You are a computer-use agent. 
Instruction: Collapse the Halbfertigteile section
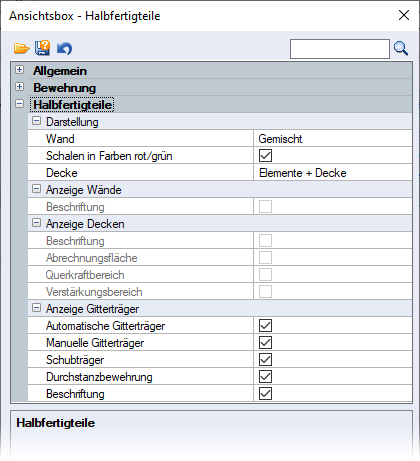[x=20, y=104]
